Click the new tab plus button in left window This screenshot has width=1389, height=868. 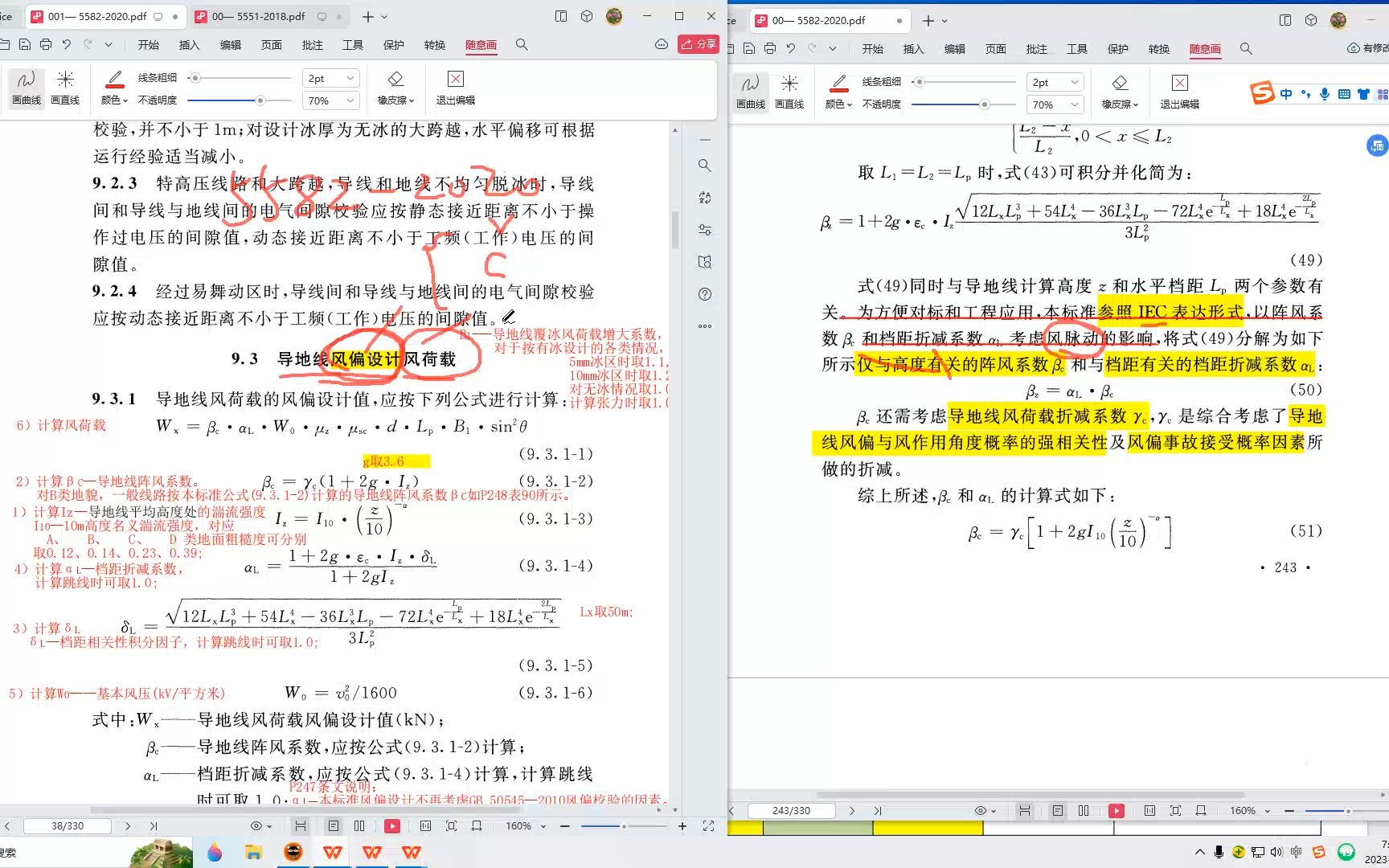pos(367,16)
